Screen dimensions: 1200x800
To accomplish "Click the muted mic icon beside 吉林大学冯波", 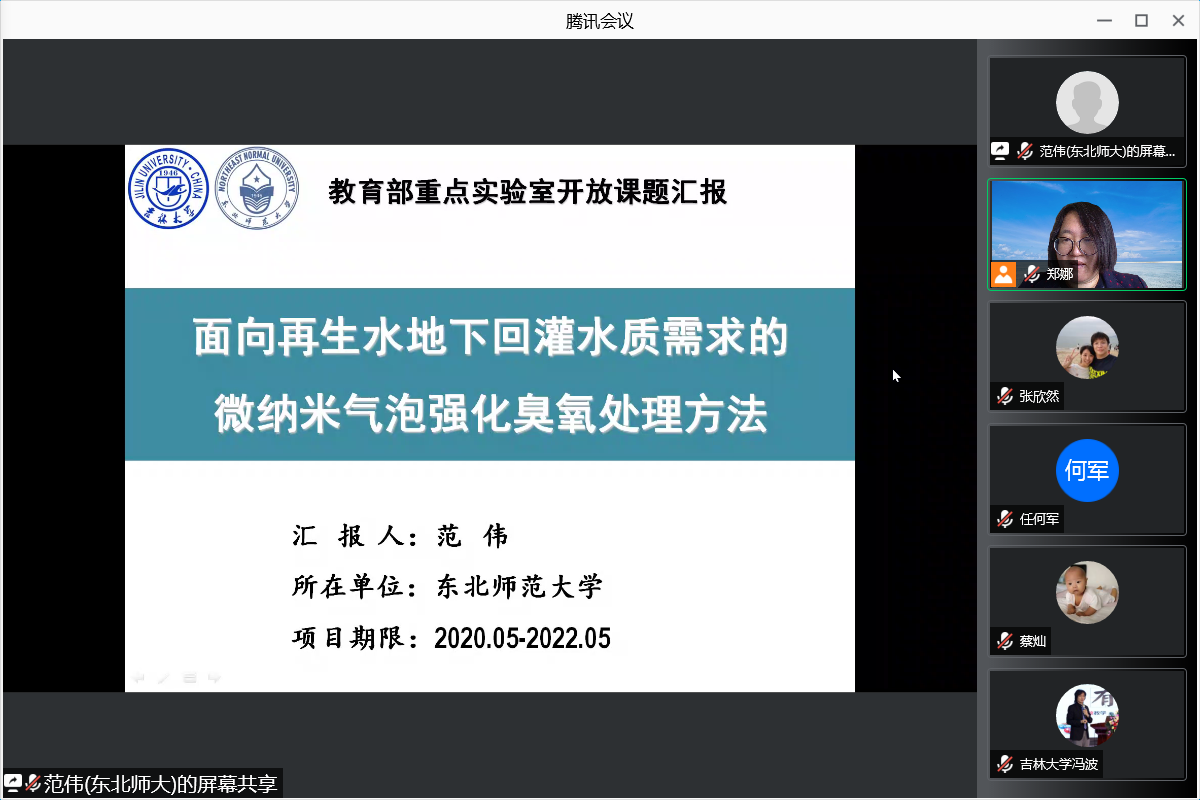I will pos(1005,764).
